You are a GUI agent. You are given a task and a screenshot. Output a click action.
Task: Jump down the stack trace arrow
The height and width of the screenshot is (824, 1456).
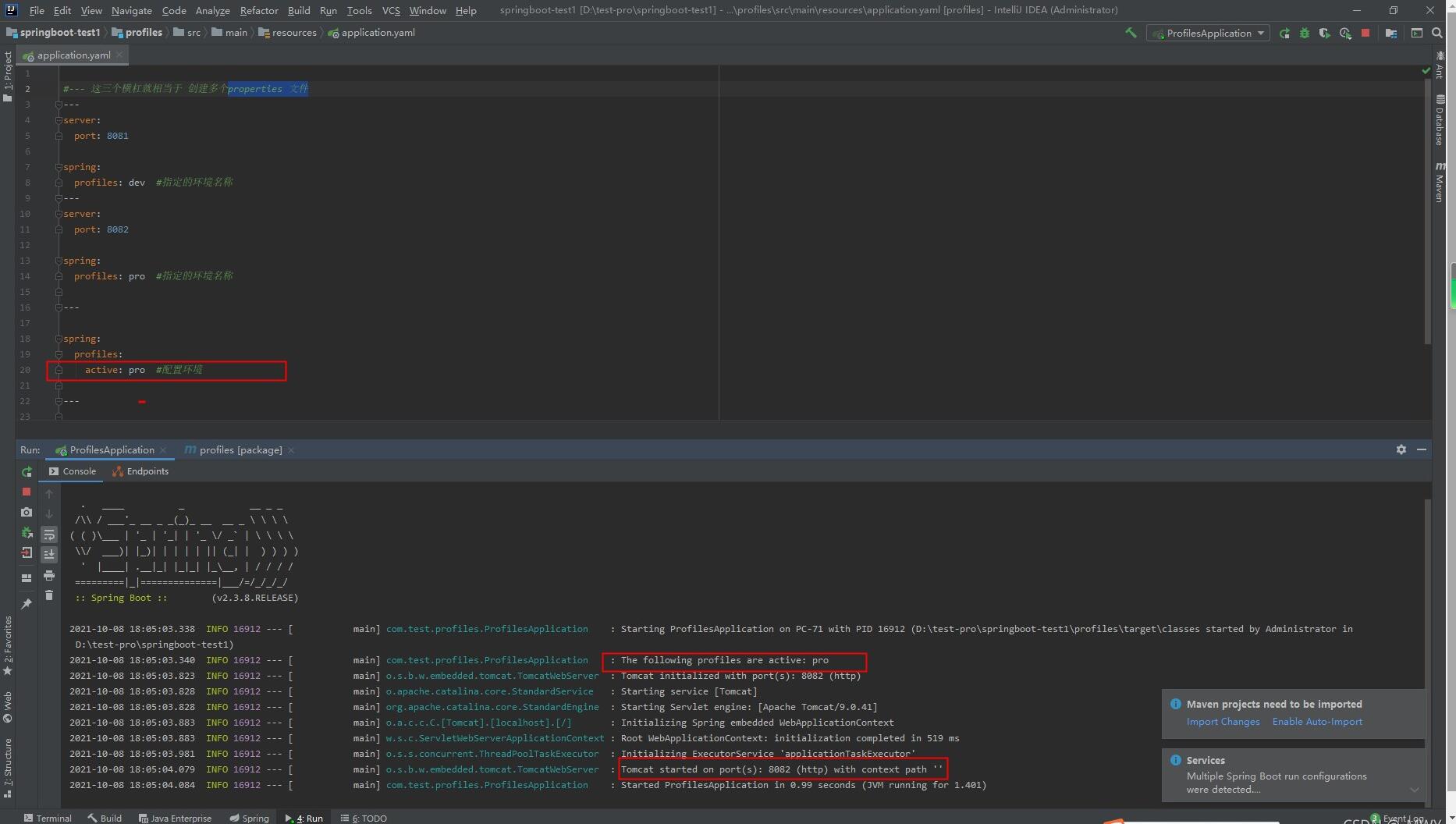(49, 514)
